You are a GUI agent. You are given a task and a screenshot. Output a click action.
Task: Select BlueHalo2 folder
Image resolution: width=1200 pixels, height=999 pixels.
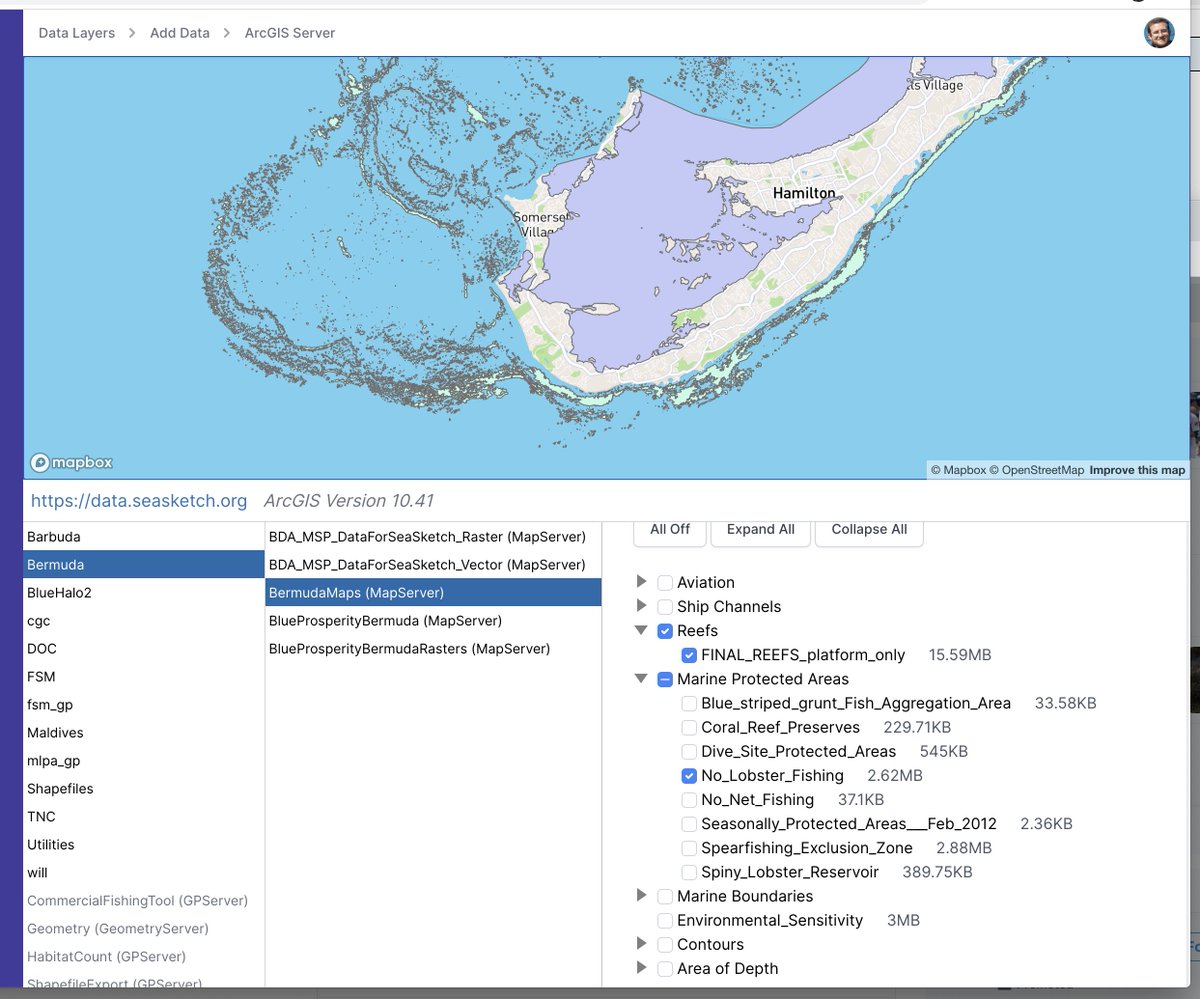(x=144, y=593)
